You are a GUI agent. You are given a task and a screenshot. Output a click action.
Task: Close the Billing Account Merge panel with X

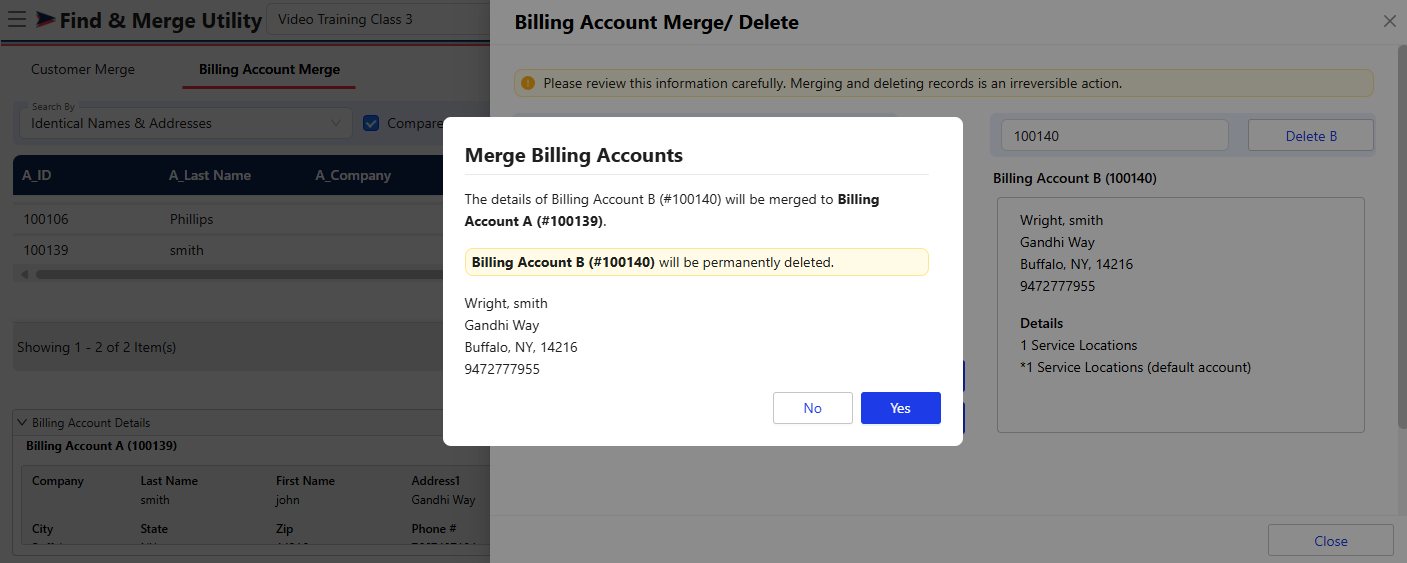(1389, 21)
